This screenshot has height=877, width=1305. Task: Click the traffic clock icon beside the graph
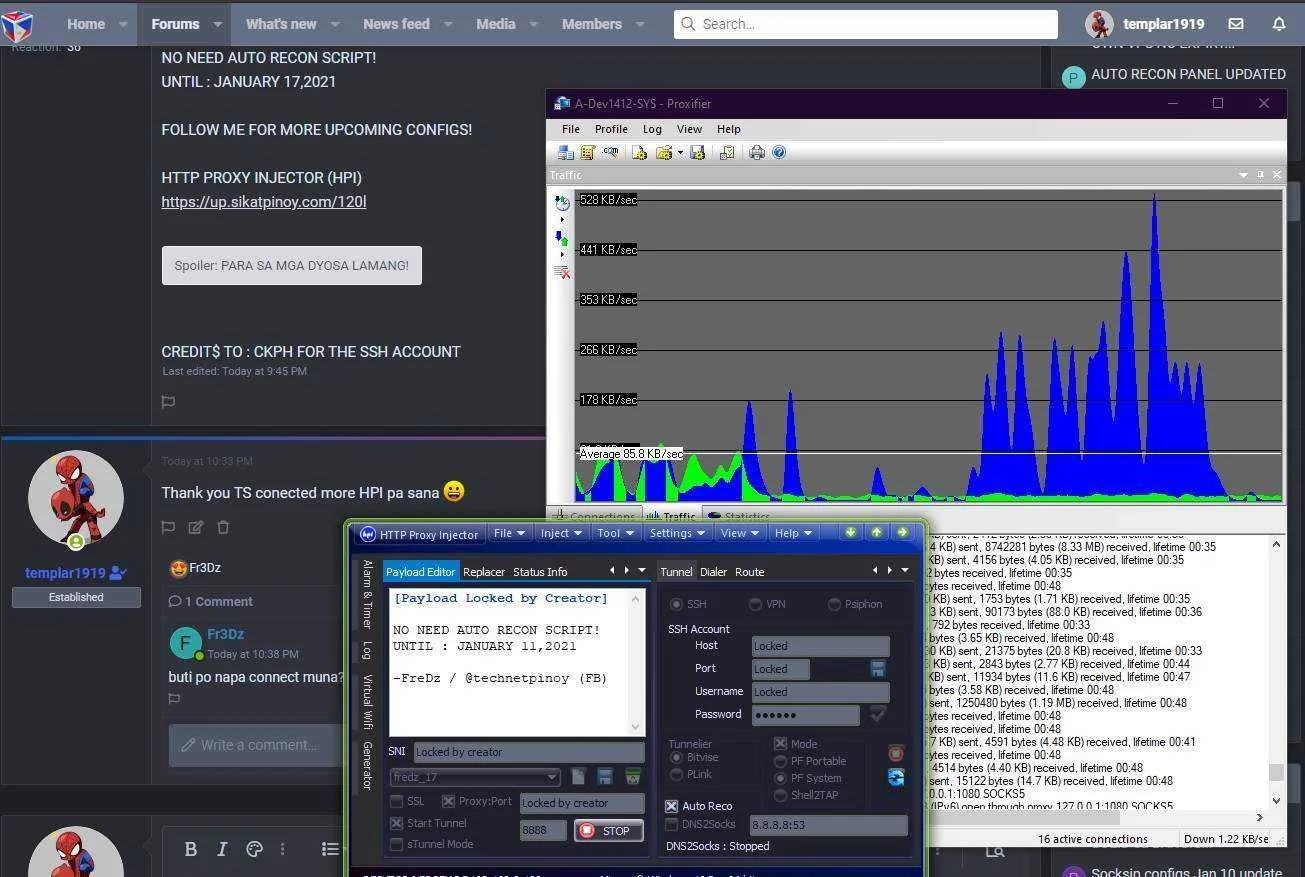pos(562,203)
